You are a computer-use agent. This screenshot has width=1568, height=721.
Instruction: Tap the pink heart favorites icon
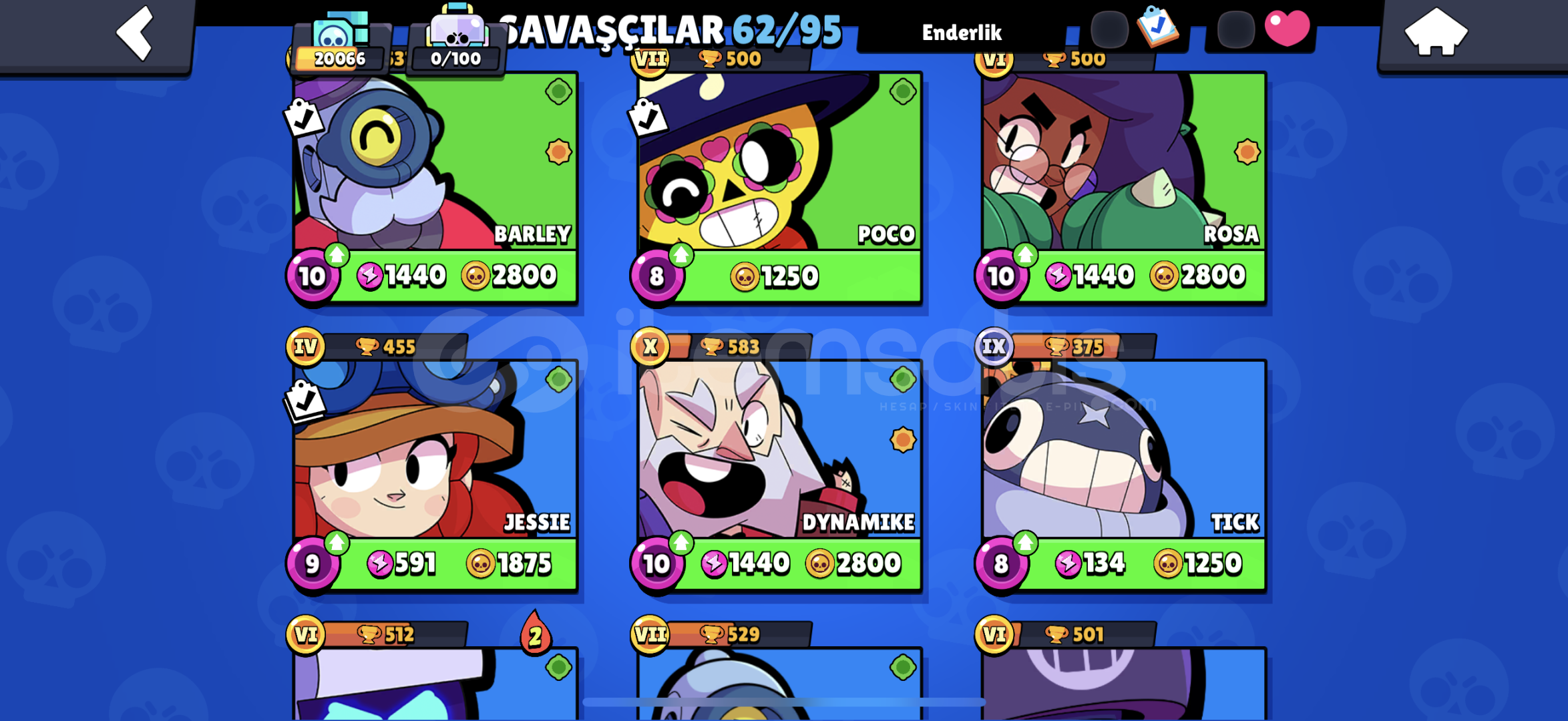click(x=1287, y=29)
